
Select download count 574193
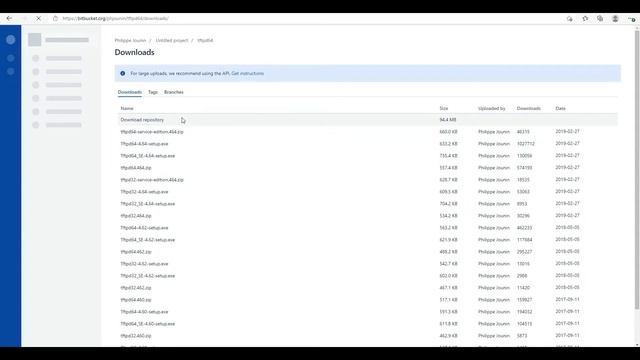coord(524,168)
